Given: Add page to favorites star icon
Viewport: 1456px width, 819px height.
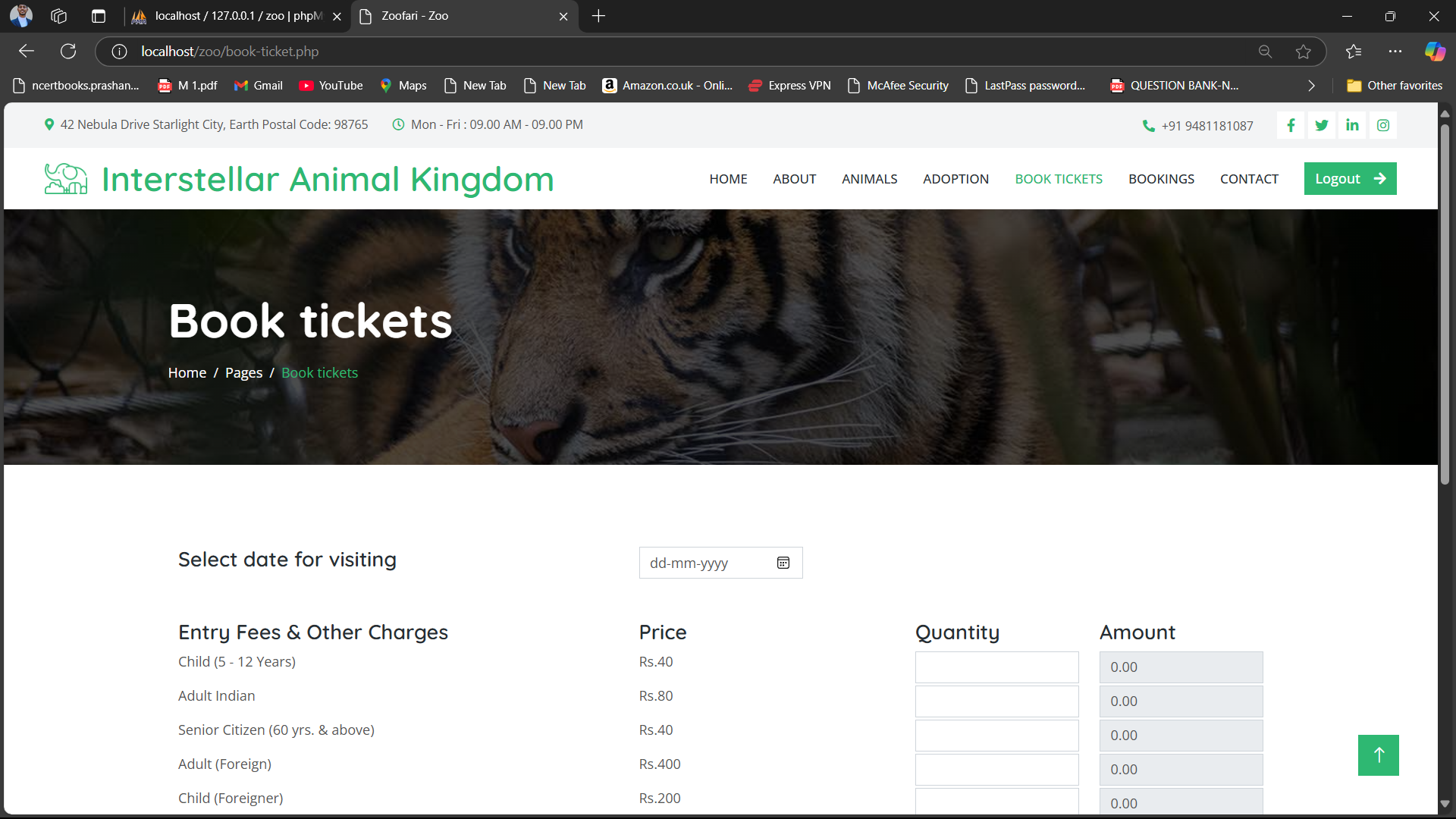Looking at the screenshot, I should pos(1303,52).
